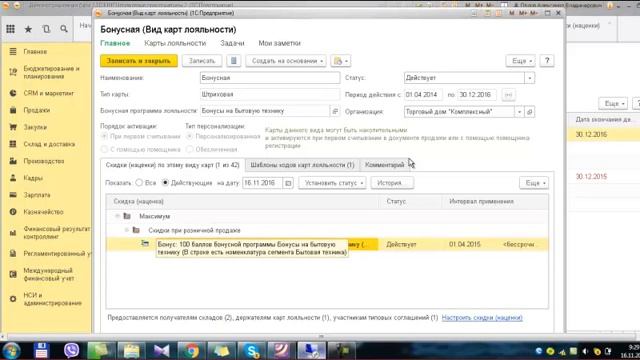Screen dimensions: 640x360
Task: Open Создать на основании dropdown
Action: click(286, 61)
